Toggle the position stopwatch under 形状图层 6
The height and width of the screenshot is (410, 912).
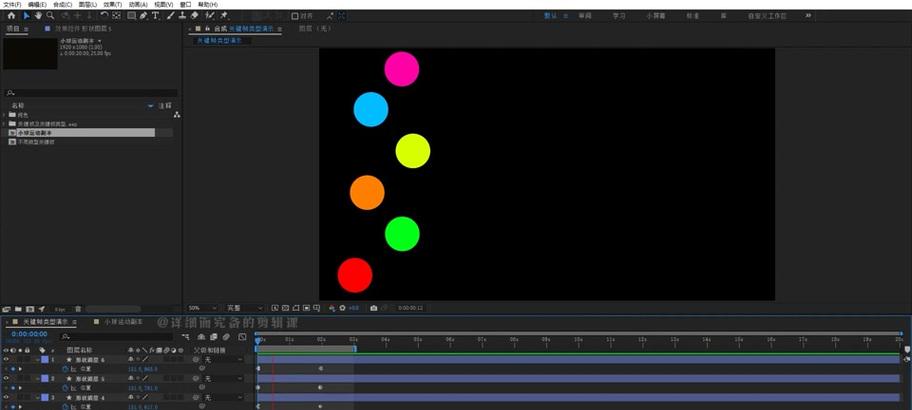click(x=65, y=369)
